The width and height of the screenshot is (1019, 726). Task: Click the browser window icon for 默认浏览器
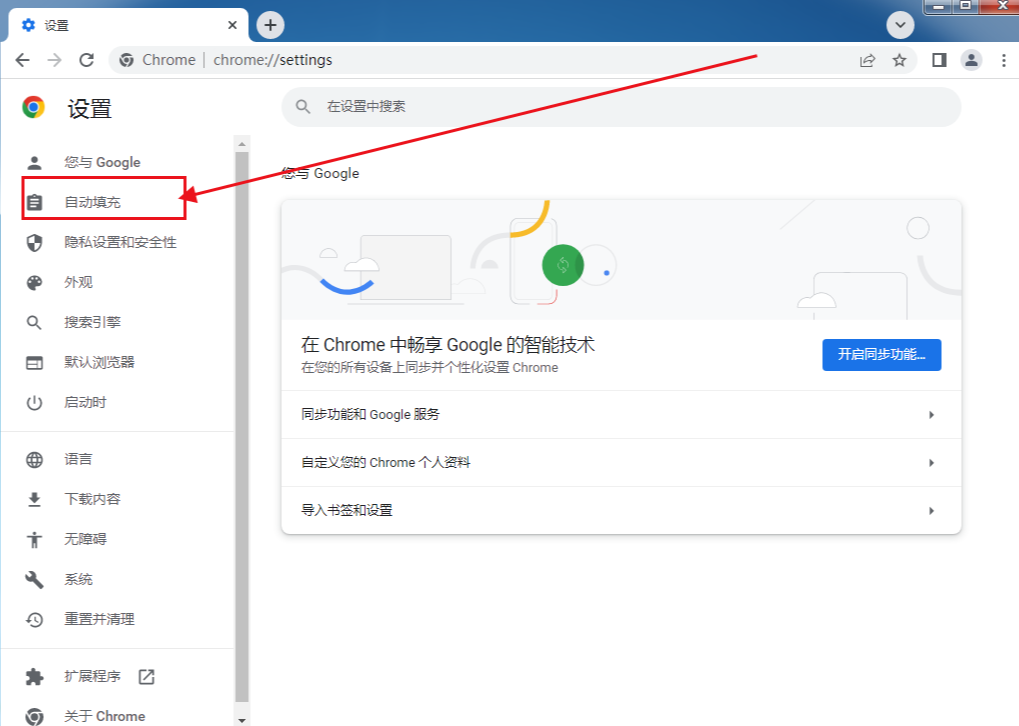click(34, 363)
